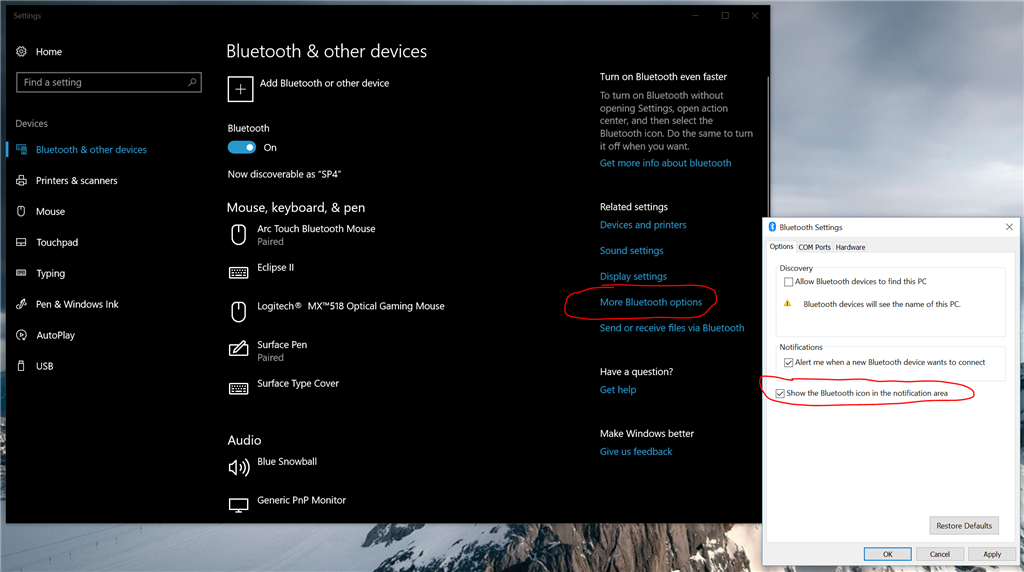1024x572 pixels.
Task: Uncheck Alert me when new Bluetooth device connects
Action: pos(788,362)
